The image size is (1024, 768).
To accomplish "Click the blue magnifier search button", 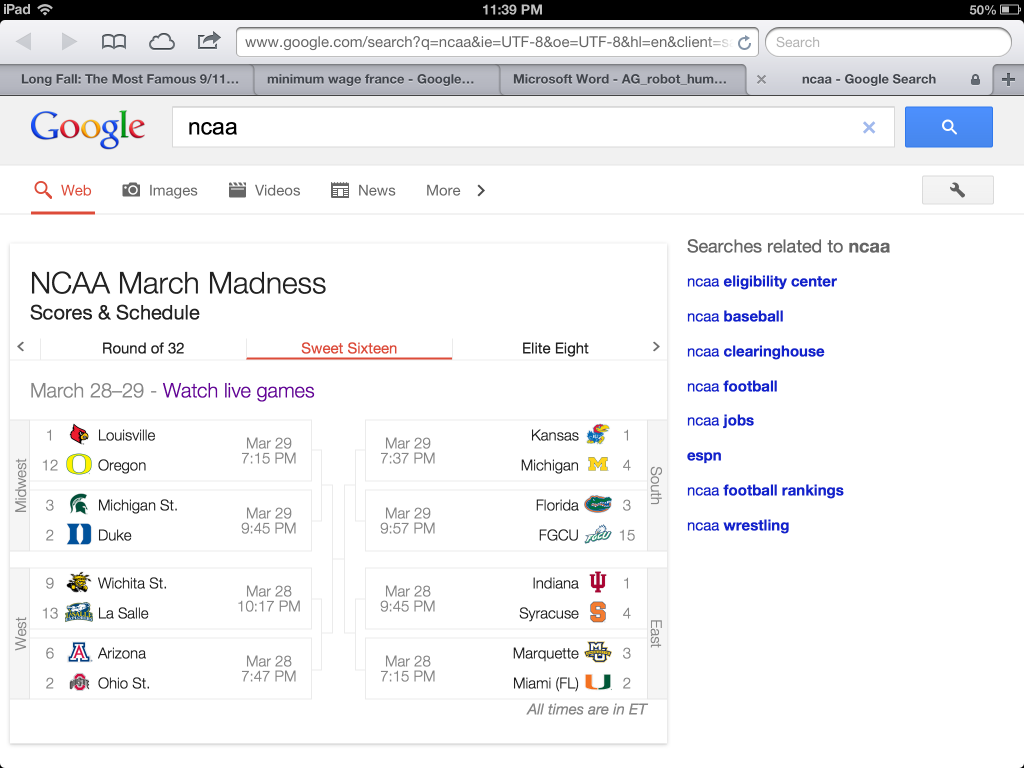I will (948, 127).
